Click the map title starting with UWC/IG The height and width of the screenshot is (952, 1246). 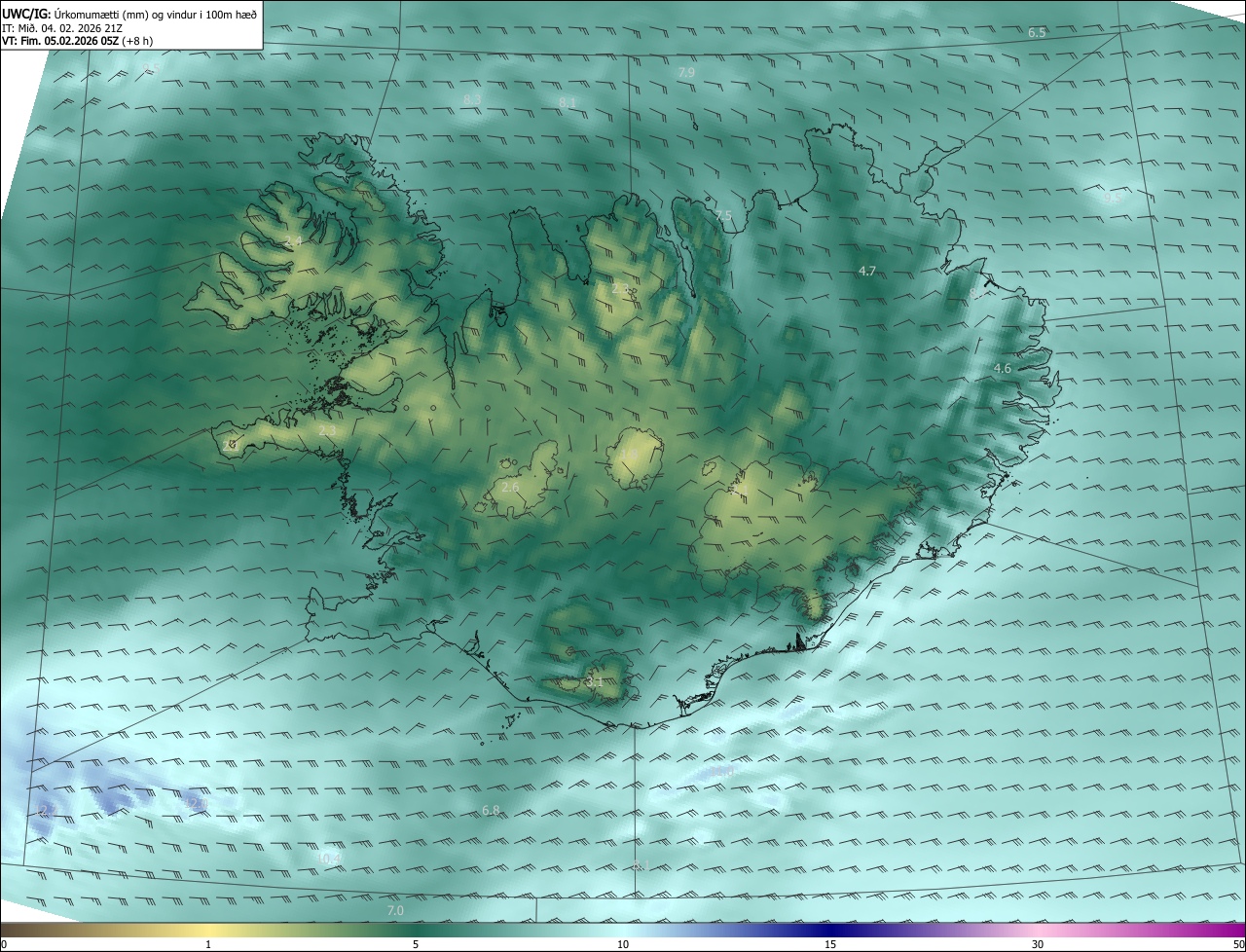point(129,13)
